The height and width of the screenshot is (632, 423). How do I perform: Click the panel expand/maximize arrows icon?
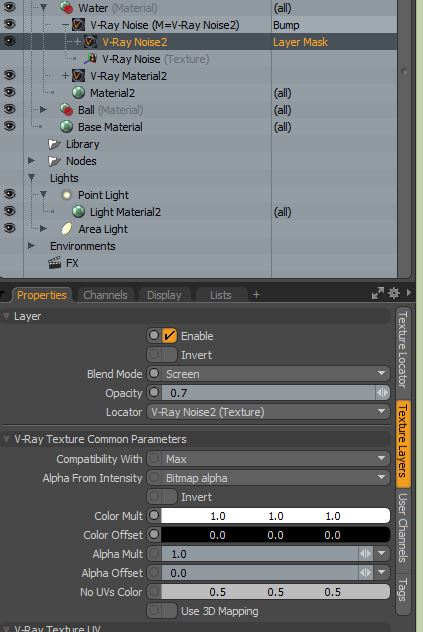click(377, 293)
